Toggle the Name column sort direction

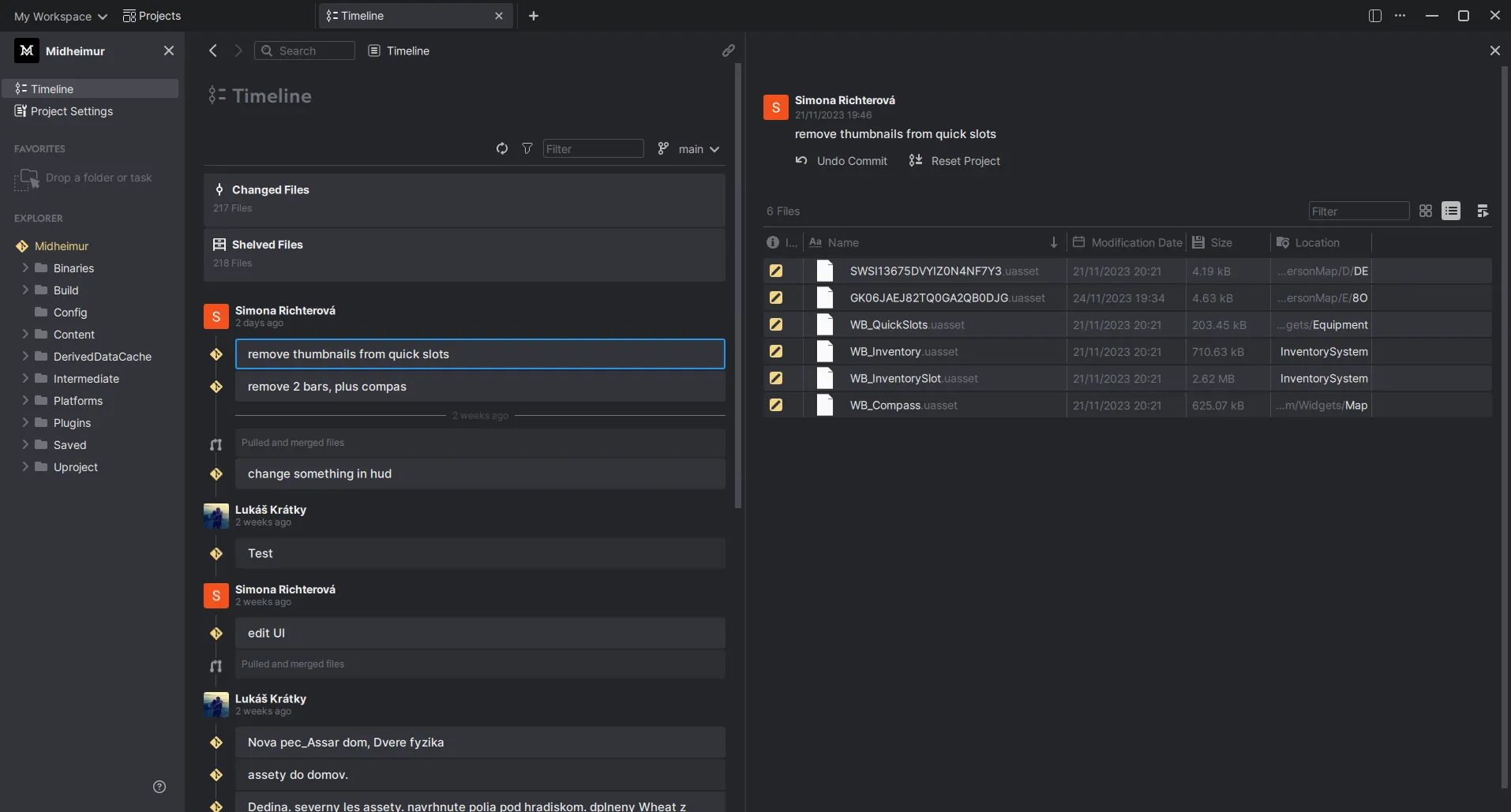click(1055, 242)
